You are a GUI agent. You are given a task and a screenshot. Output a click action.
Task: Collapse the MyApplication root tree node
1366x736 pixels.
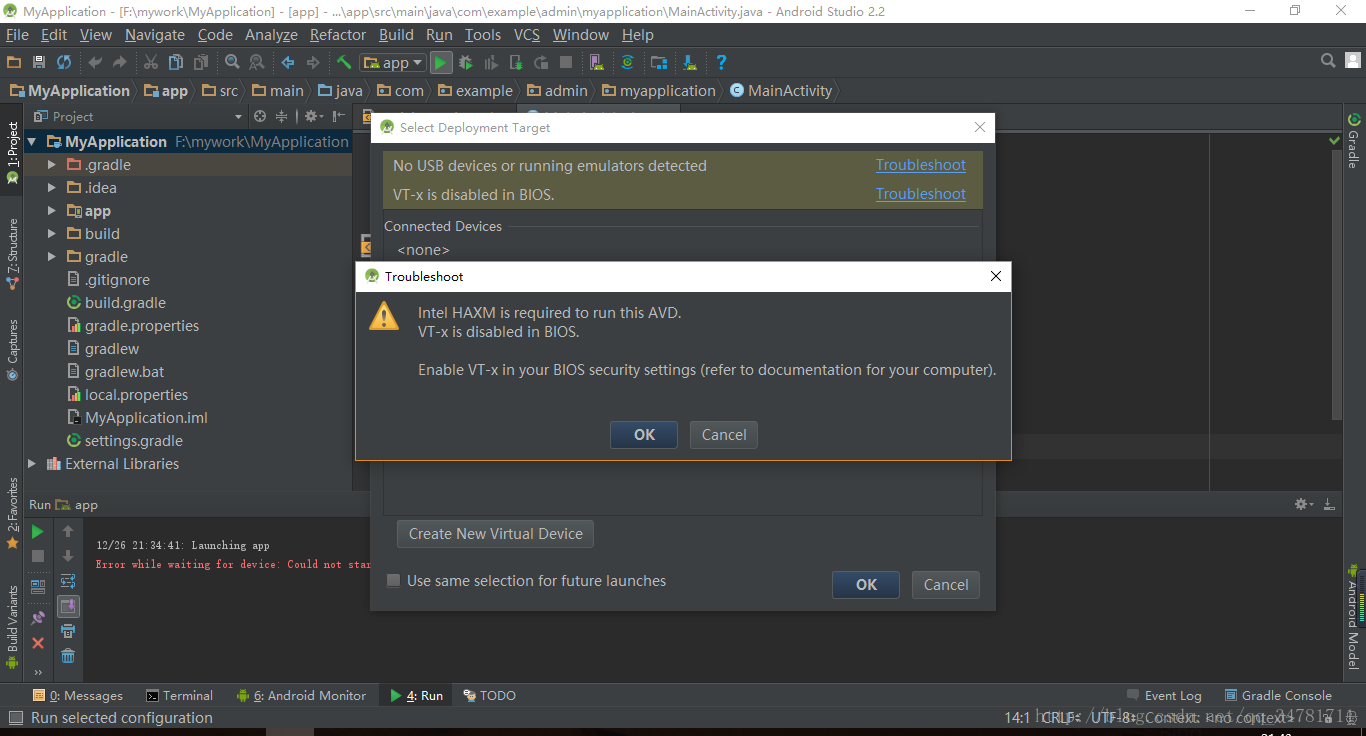click(32, 142)
